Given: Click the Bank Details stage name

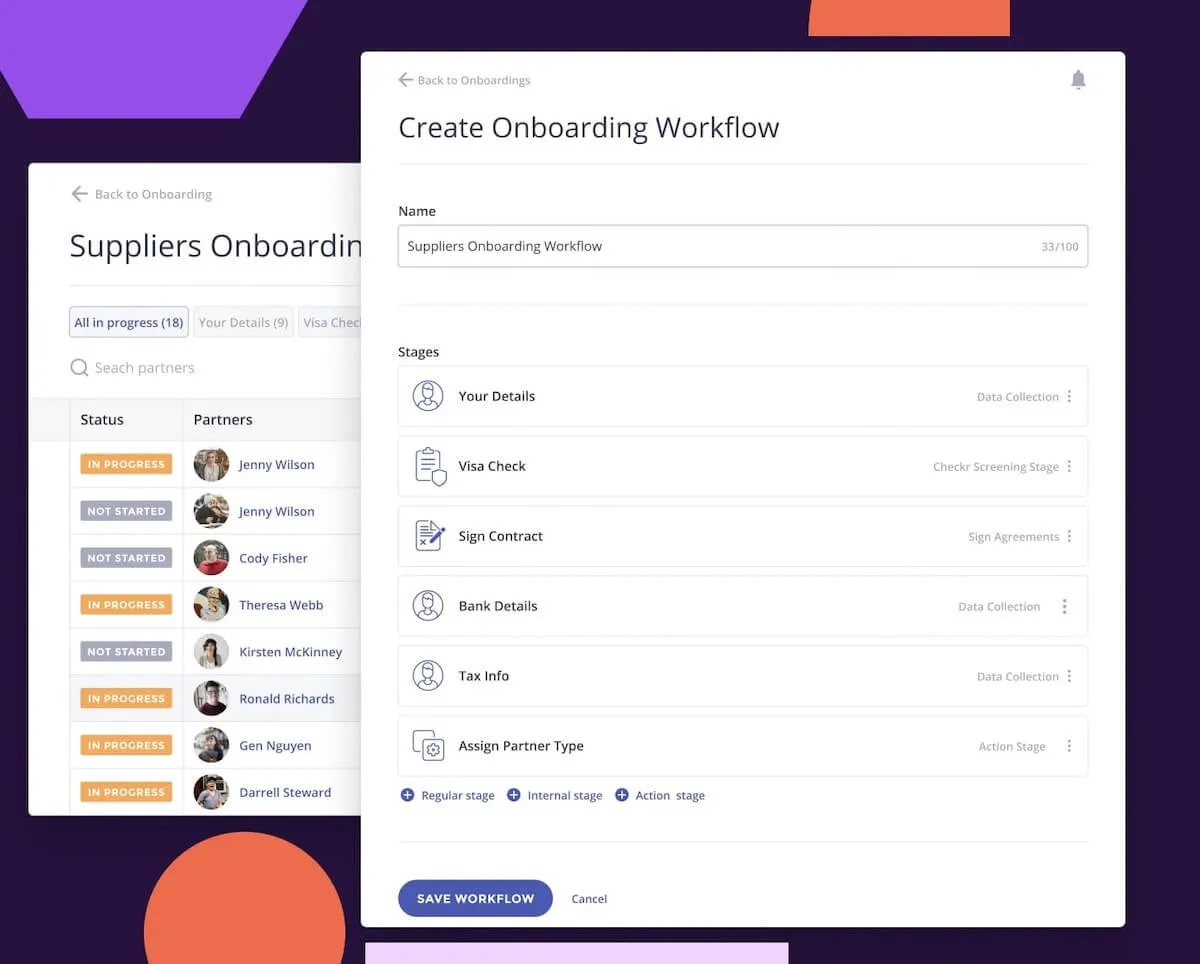Looking at the screenshot, I should (498, 606).
